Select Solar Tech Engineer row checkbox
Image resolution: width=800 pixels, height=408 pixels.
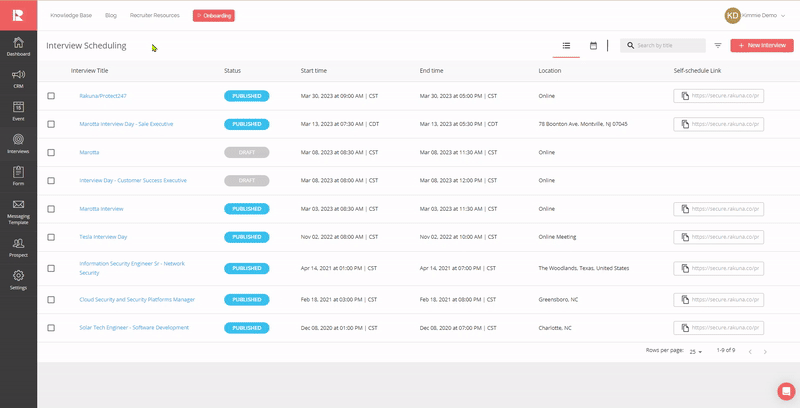click(51, 328)
